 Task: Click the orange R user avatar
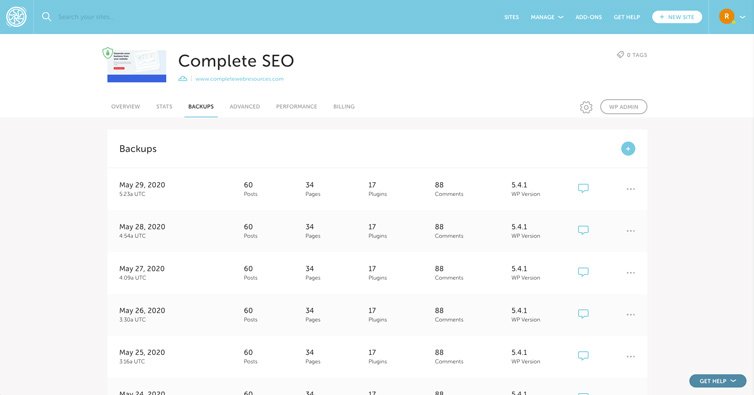point(727,16)
